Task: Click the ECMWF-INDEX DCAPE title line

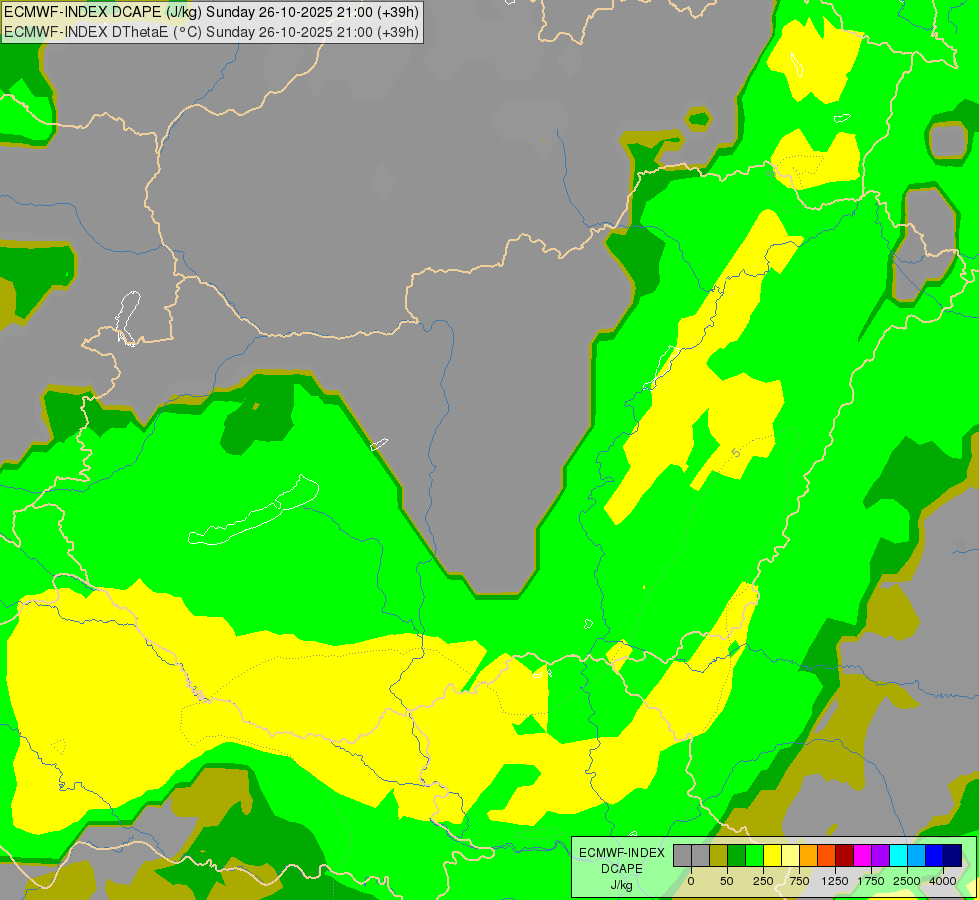Action: tap(212, 12)
